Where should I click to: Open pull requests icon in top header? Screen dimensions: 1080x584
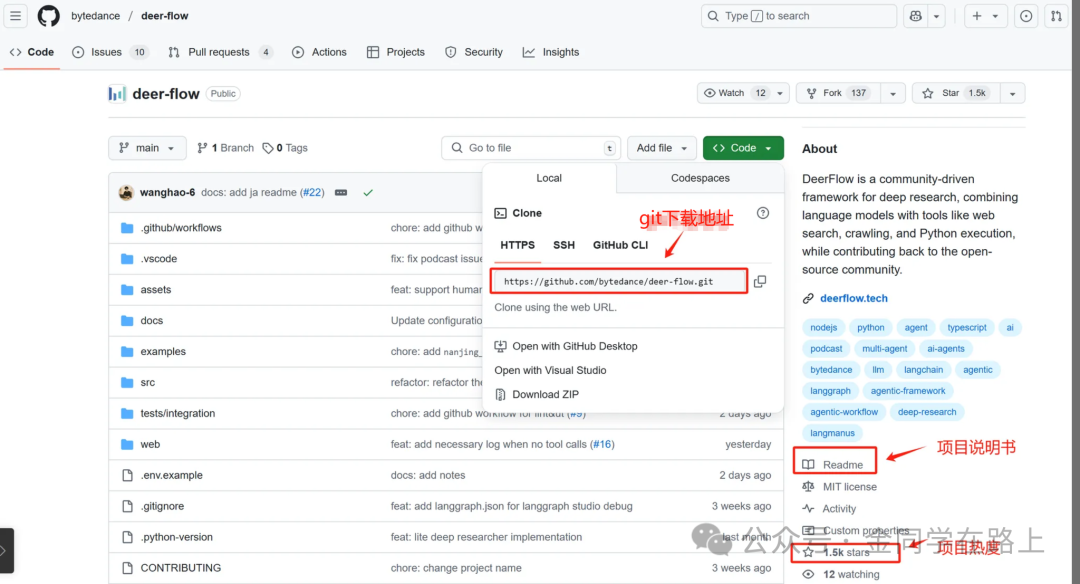(x=1056, y=16)
